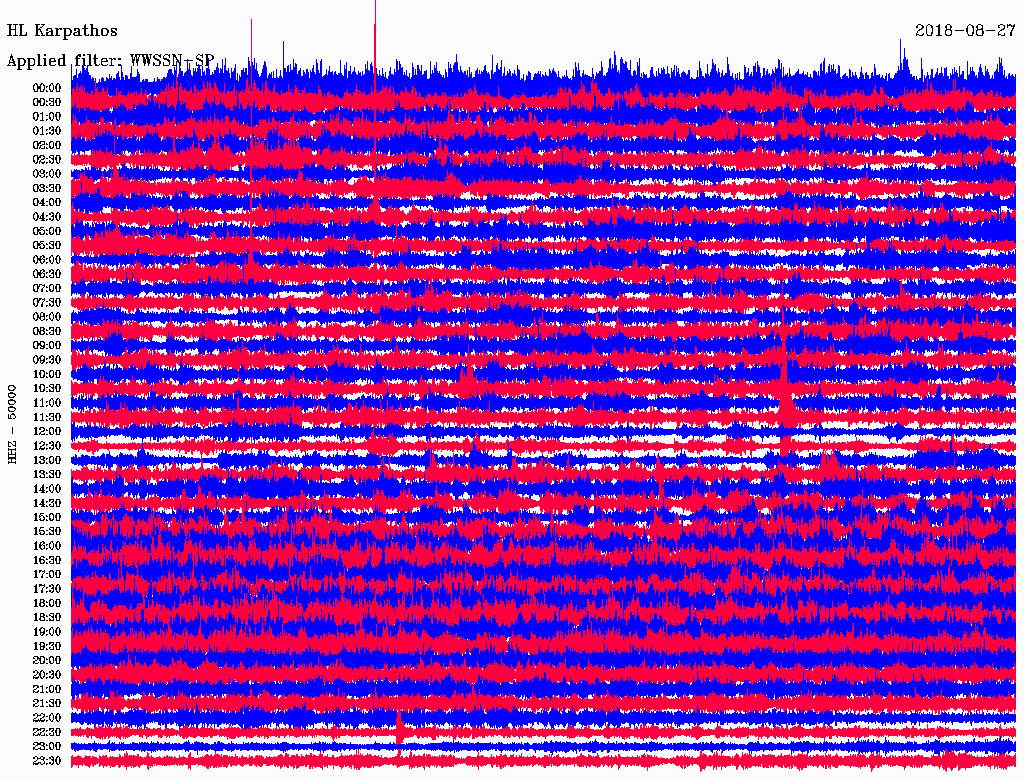
Task: Click the 11:30 time label
Action: pos(47,417)
